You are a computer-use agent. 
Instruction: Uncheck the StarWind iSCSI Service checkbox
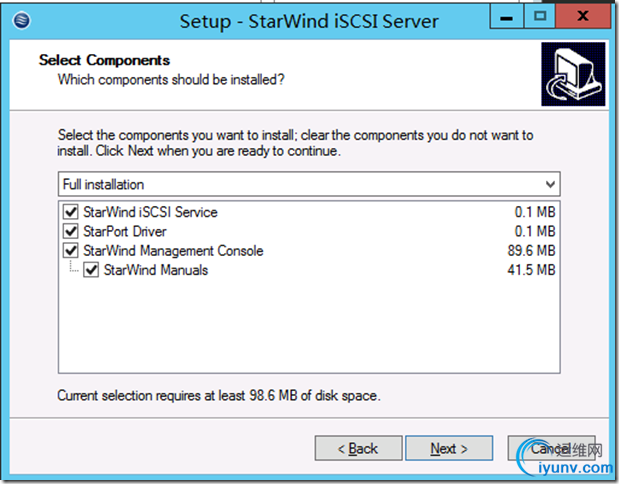click(70, 212)
